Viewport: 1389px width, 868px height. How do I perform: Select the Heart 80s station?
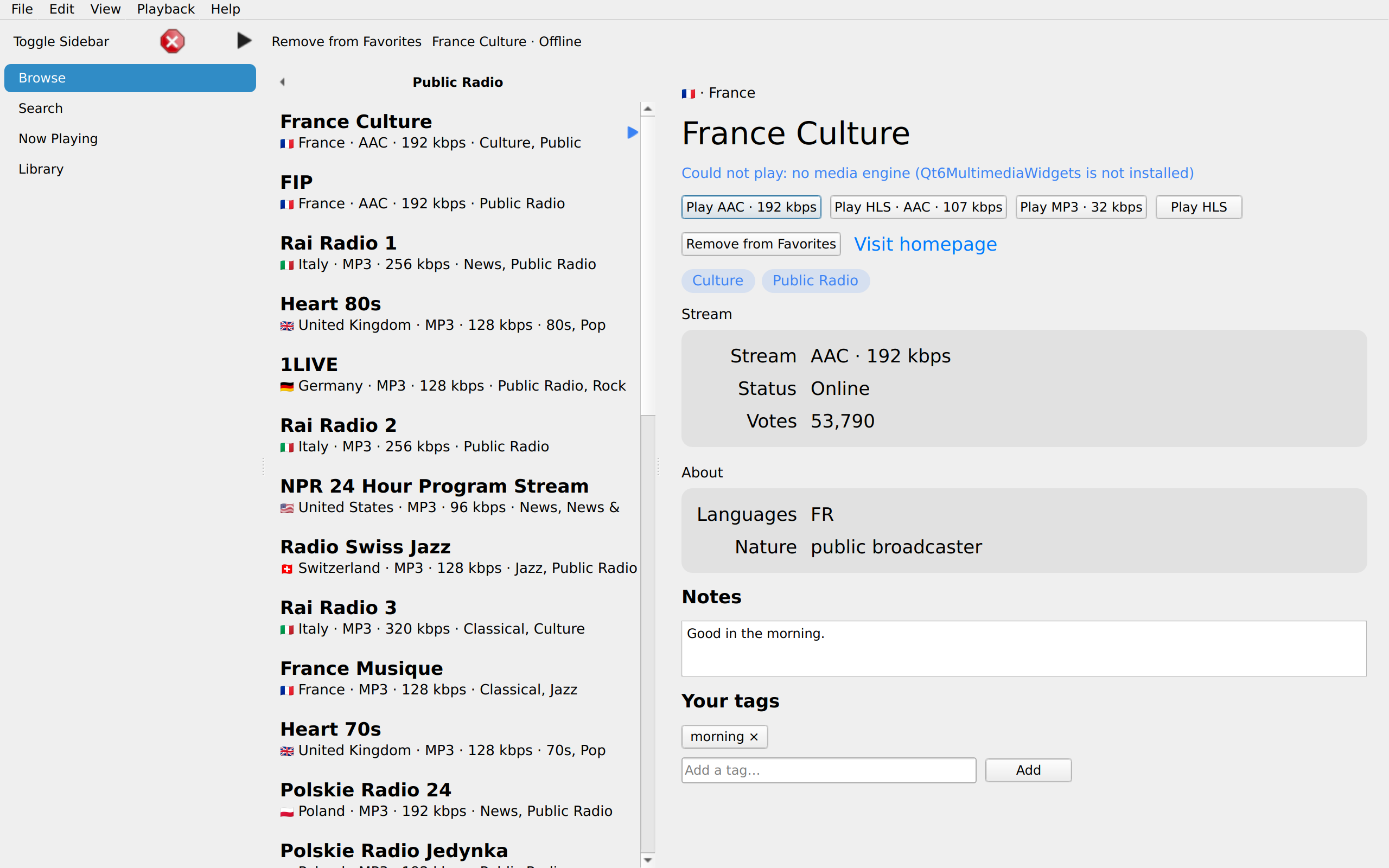point(458,315)
